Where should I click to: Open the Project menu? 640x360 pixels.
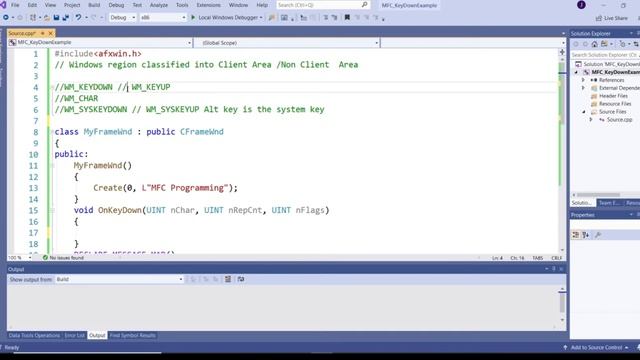tap(72, 5)
